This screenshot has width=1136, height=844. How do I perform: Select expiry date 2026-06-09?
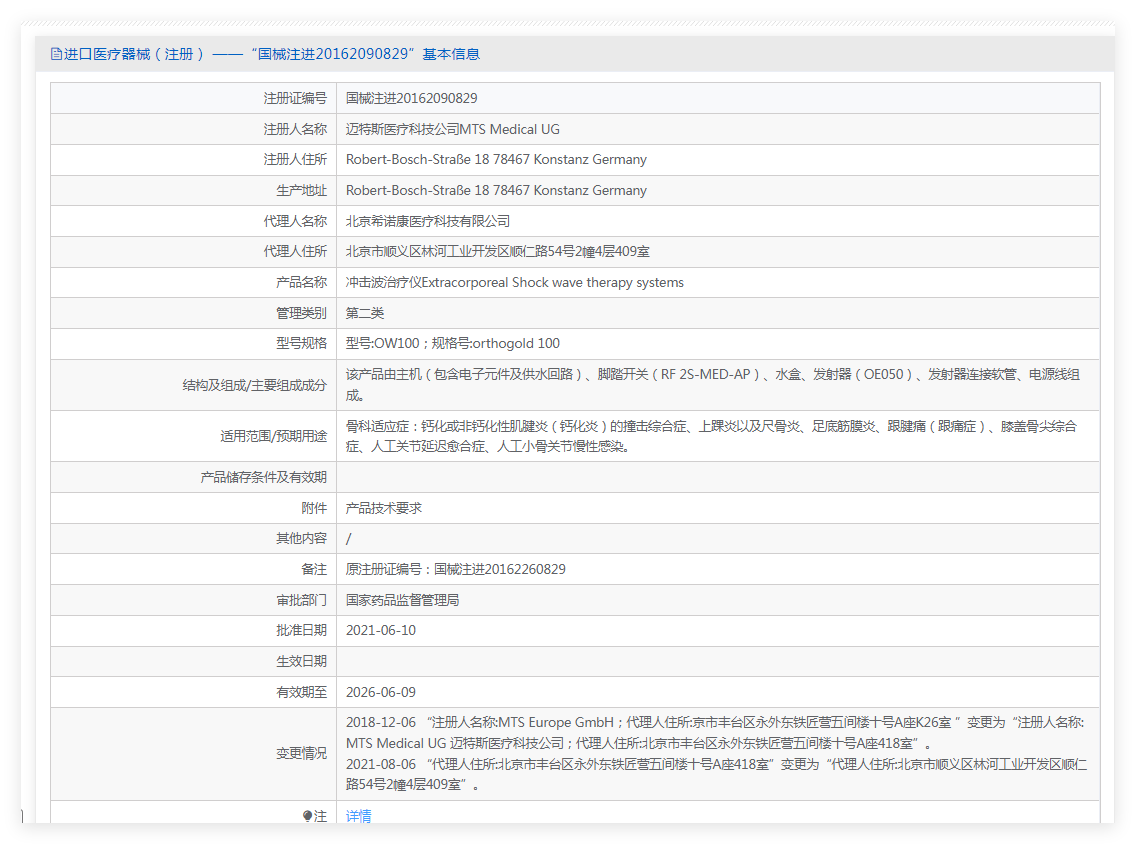pyautogui.click(x=381, y=692)
